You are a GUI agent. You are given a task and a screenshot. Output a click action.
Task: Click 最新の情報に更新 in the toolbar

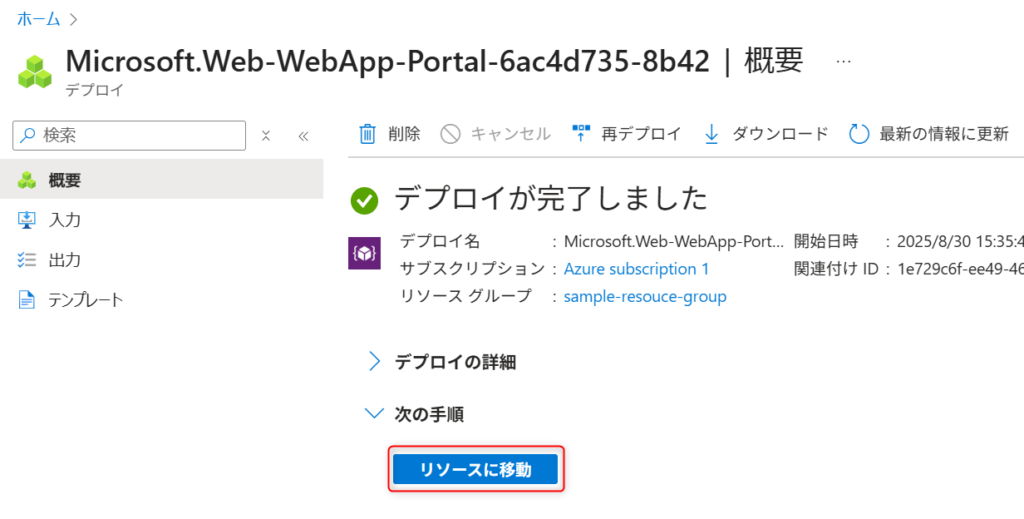point(944,134)
